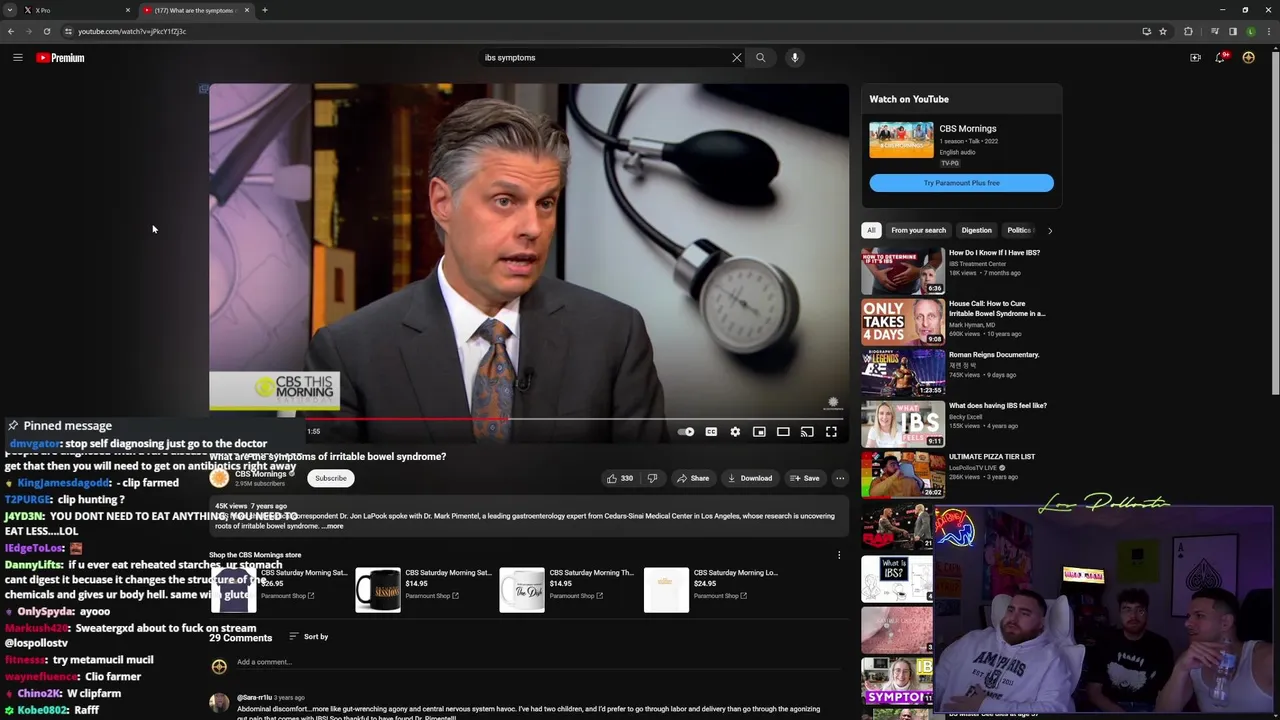Viewport: 1280px width, 720px height.
Task: Reload the page
Action: pyautogui.click(x=46, y=31)
